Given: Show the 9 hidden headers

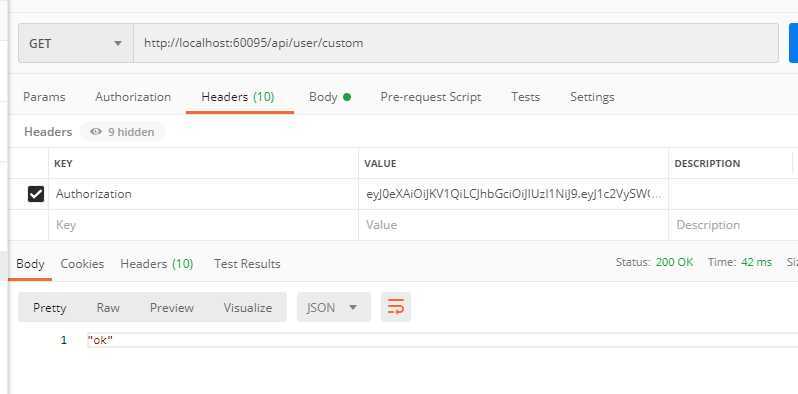Looking at the screenshot, I should pos(122,132).
